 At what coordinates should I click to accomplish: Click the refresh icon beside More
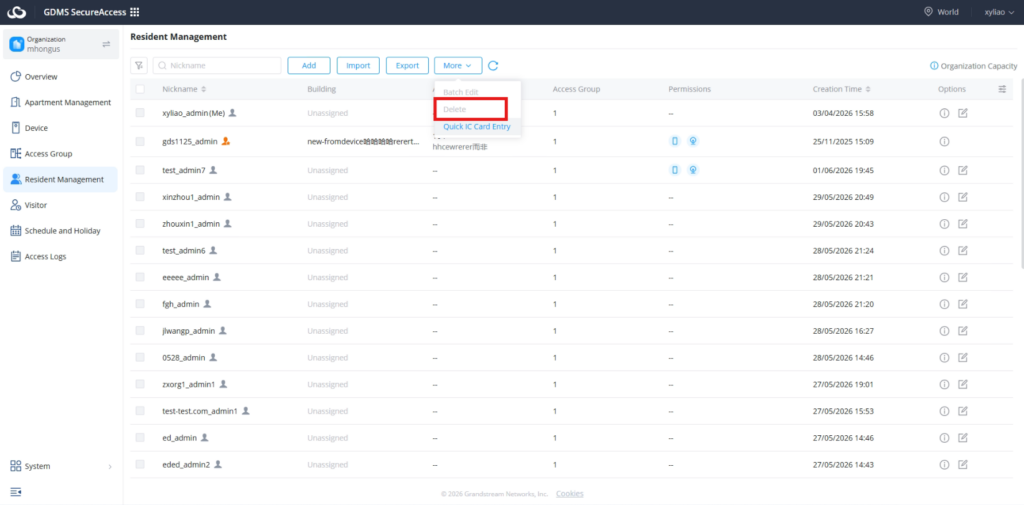(x=494, y=65)
